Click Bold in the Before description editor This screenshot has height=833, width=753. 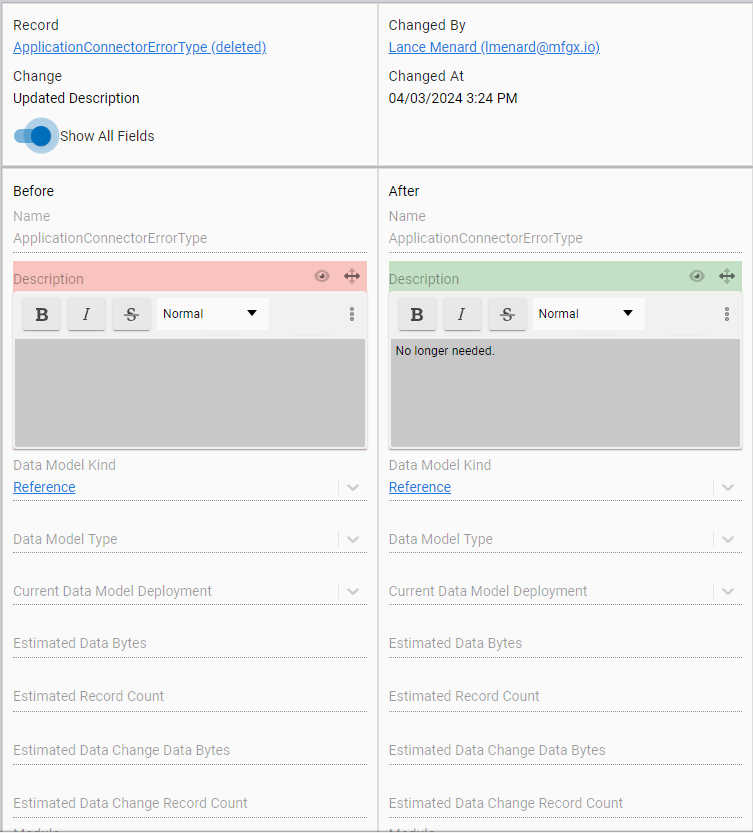point(41,314)
